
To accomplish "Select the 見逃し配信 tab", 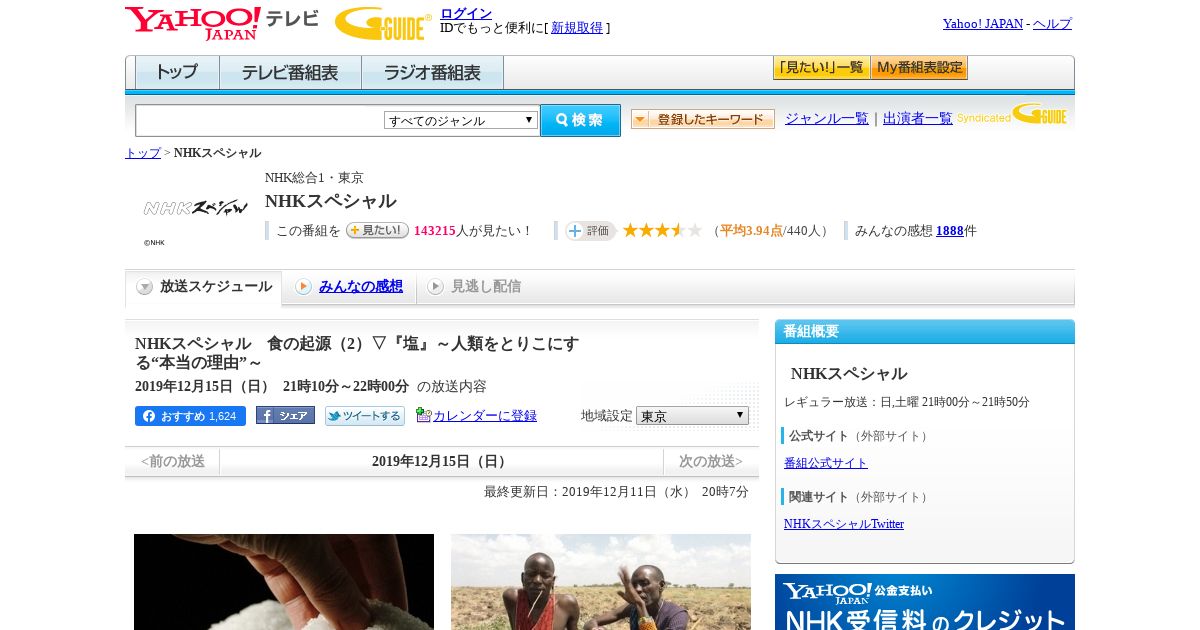I will click(486, 287).
